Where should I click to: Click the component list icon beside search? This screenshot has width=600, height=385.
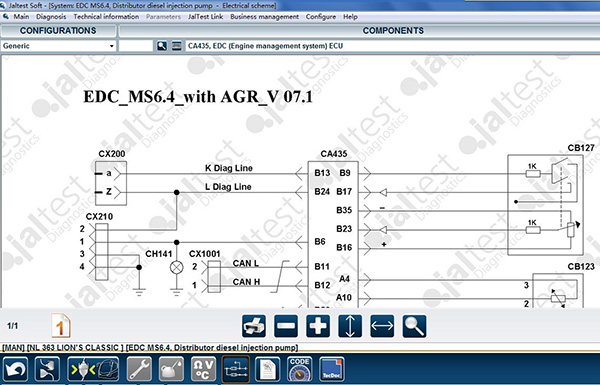(x=176, y=46)
